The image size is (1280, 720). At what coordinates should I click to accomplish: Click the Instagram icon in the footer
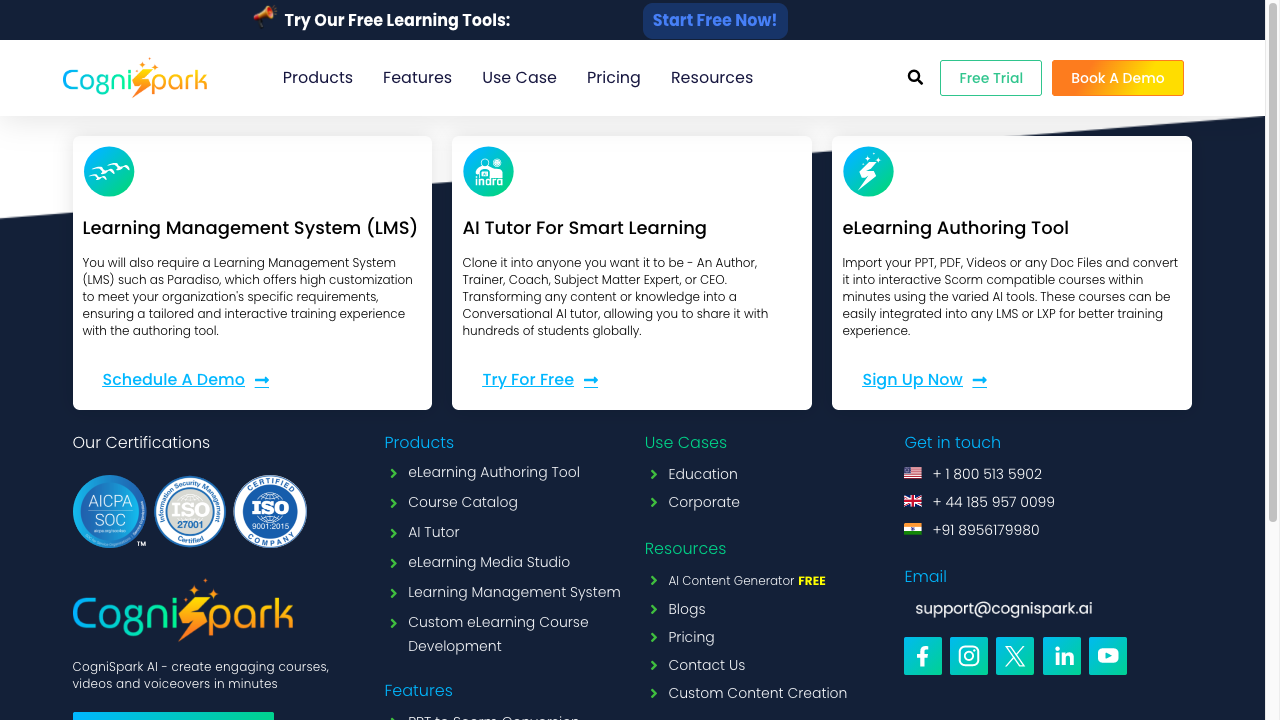[x=968, y=656]
